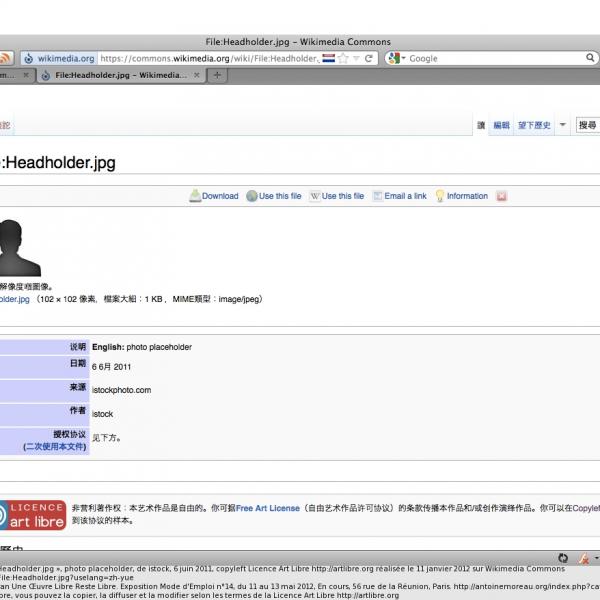
Task: Click the MIME類型 image/jpeg text
Action: pos(217,299)
